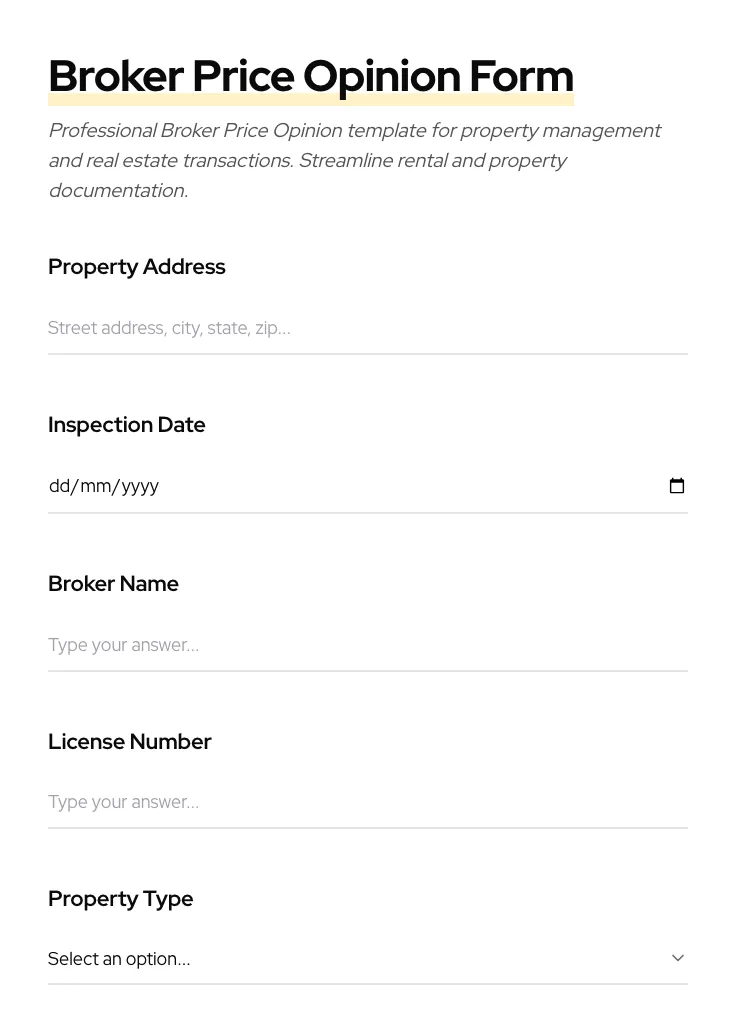Click the Broker Price Opinion Form title
The image size is (736, 1024).
[310, 75]
